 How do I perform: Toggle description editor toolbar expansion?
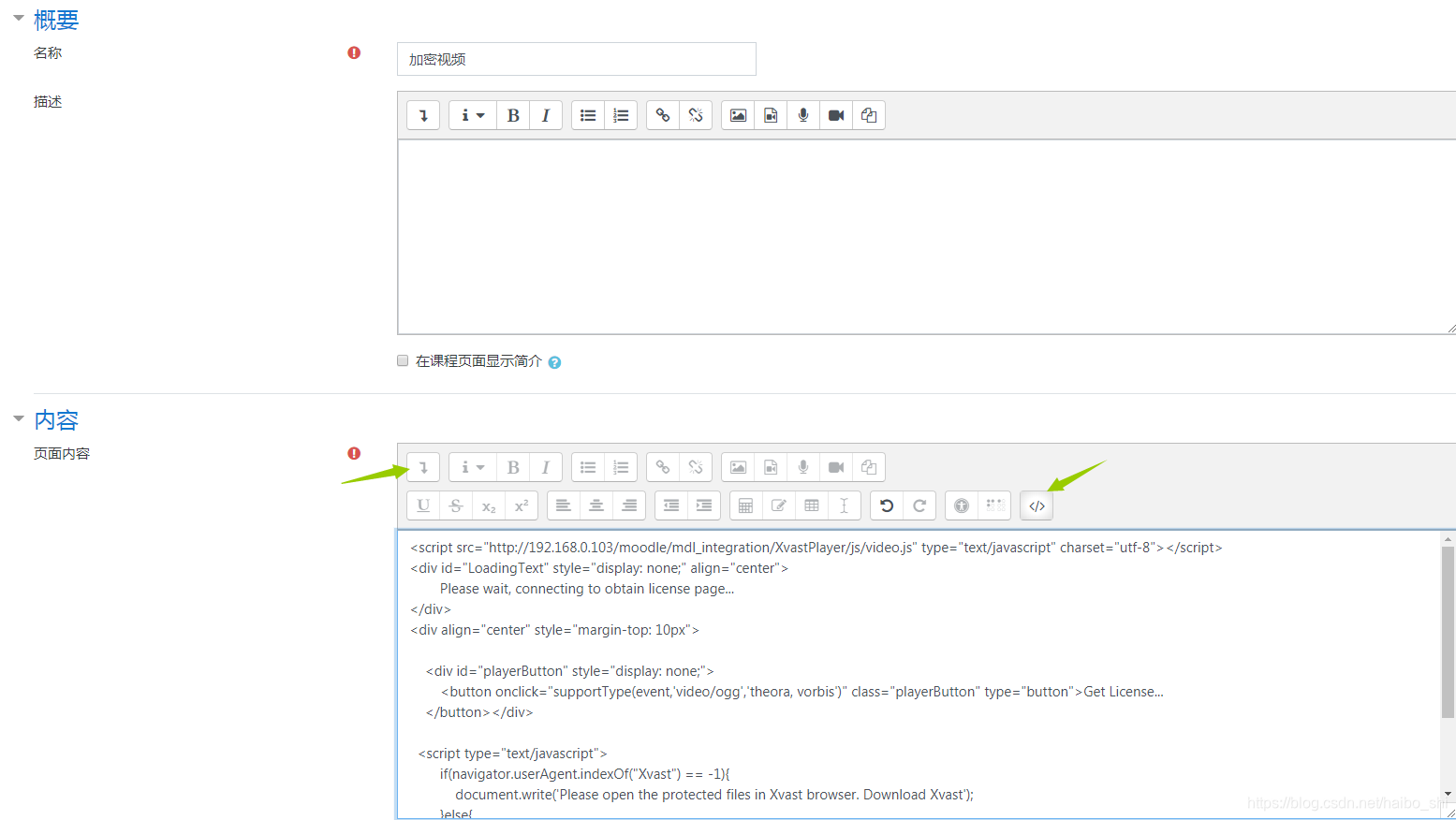[423, 115]
